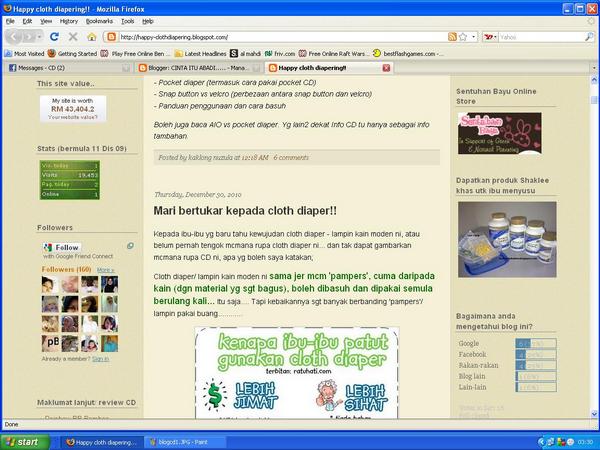
Task: Switch to the blogcd1.JPG - Paint taskbar window
Action: tap(184, 442)
